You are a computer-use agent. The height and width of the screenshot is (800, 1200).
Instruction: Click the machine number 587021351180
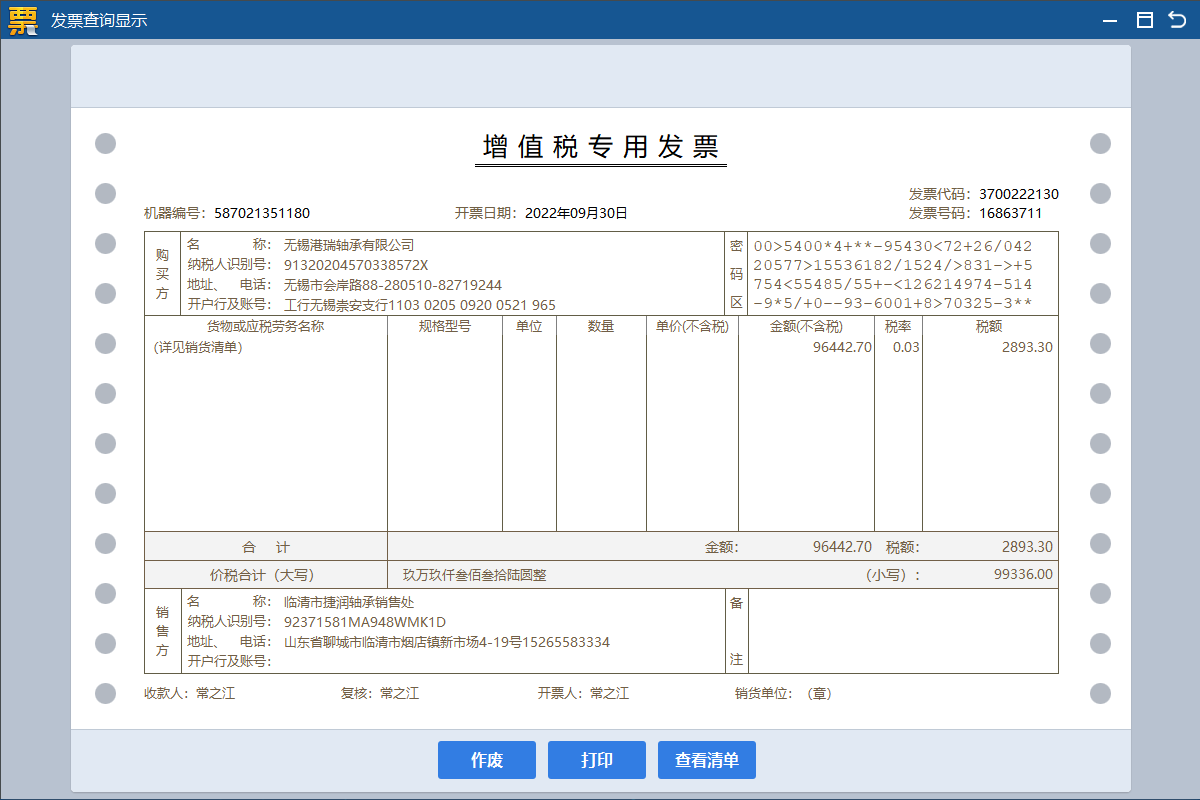tap(262, 213)
